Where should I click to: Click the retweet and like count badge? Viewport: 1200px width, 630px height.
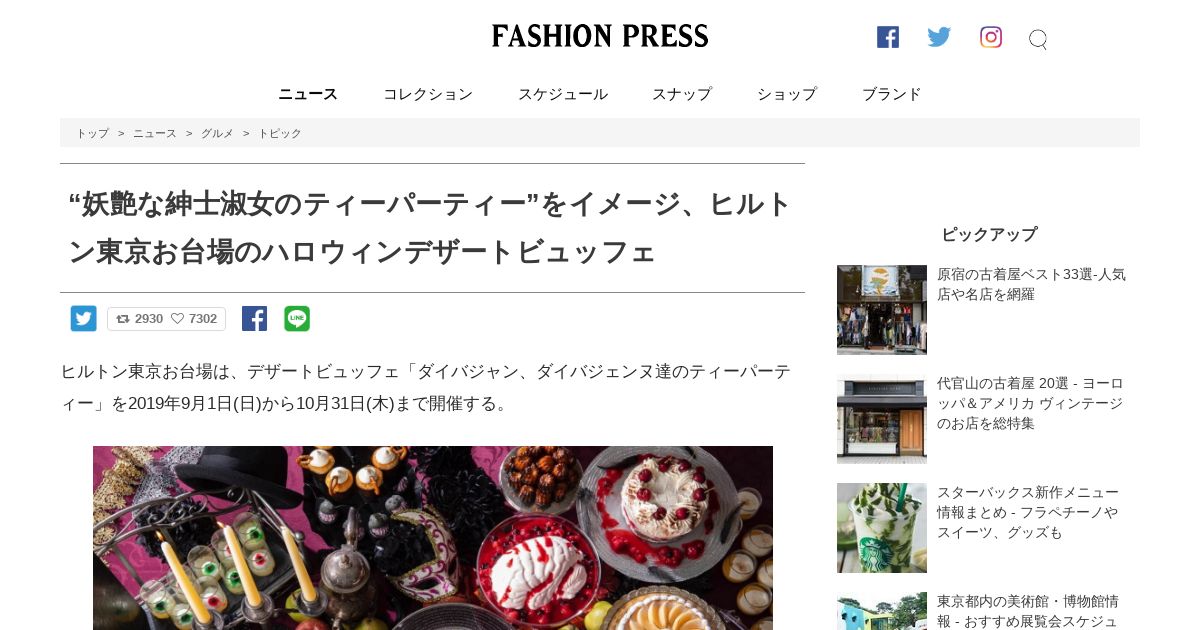click(166, 319)
